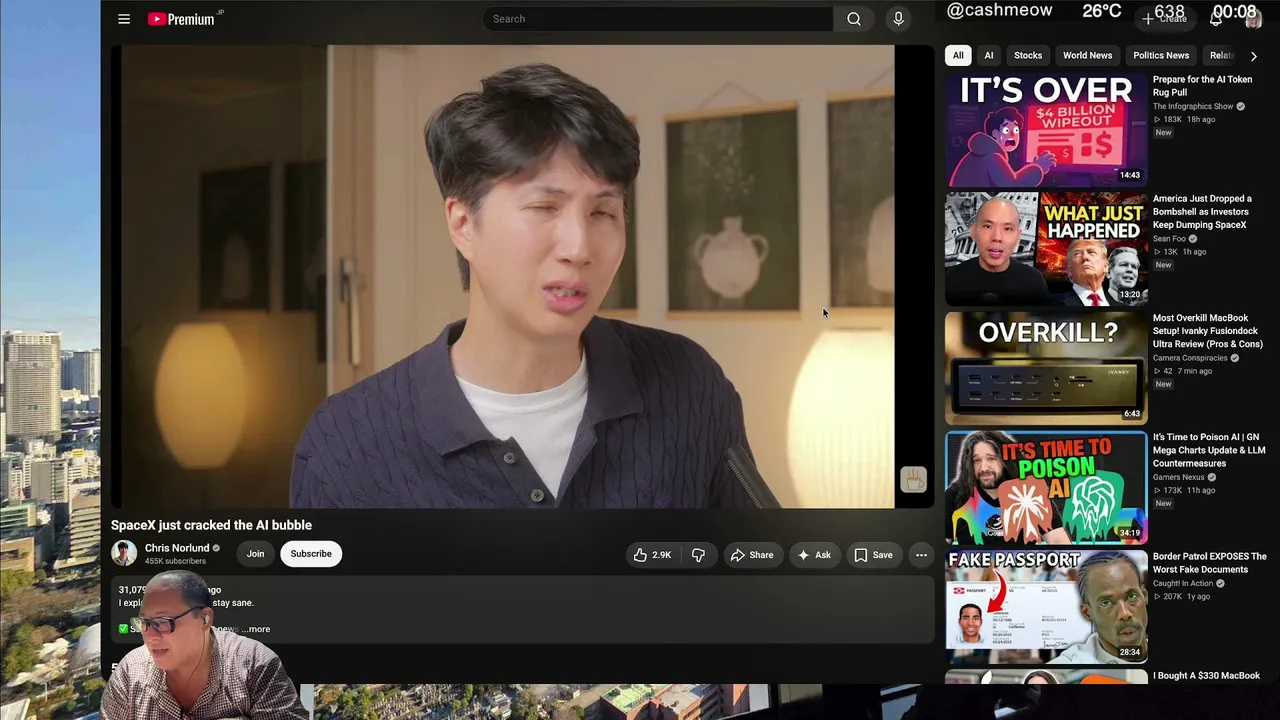Click the '42 7 min ago' stats text

point(1183,371)
